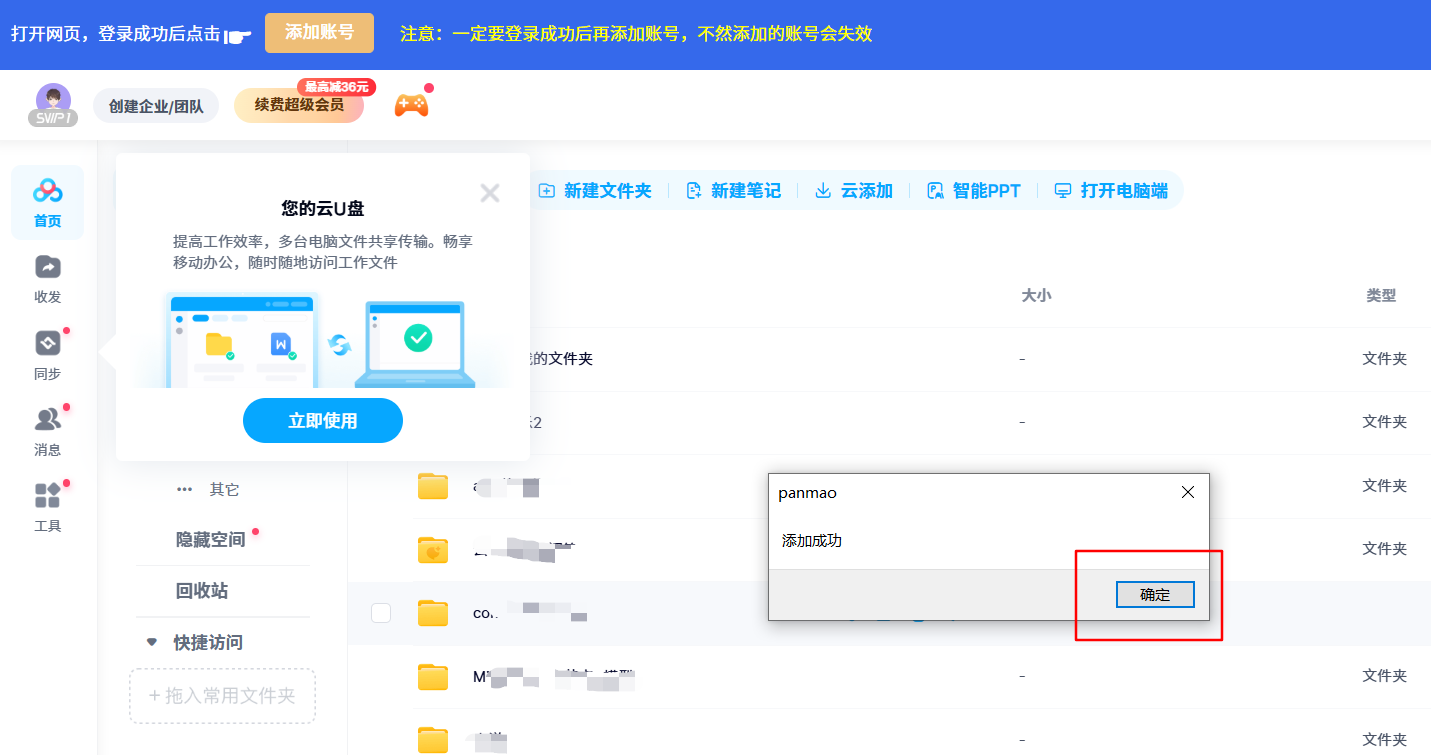The height and width of the screenshot is (755, 1431).
Task: Click 新建笔记 in the toolbar
Action: (733, 190)
